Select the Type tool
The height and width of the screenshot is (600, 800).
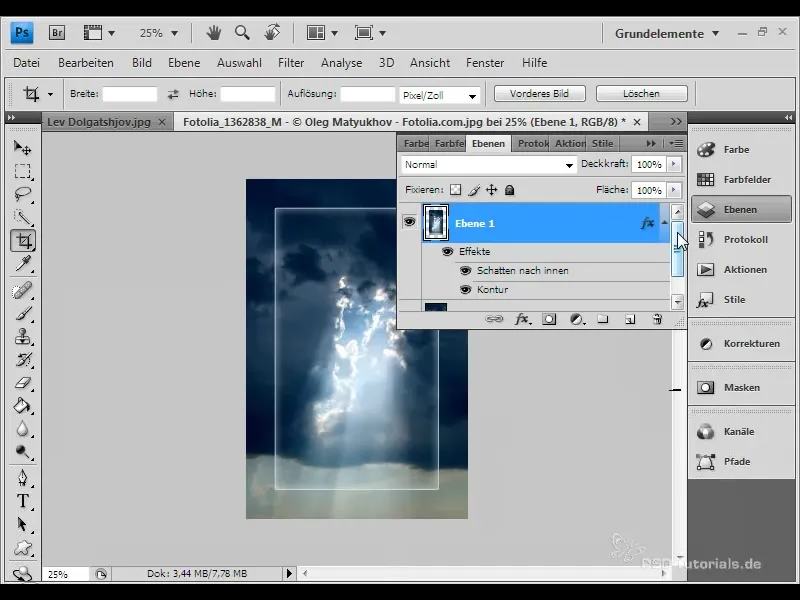tap(22, 501)
